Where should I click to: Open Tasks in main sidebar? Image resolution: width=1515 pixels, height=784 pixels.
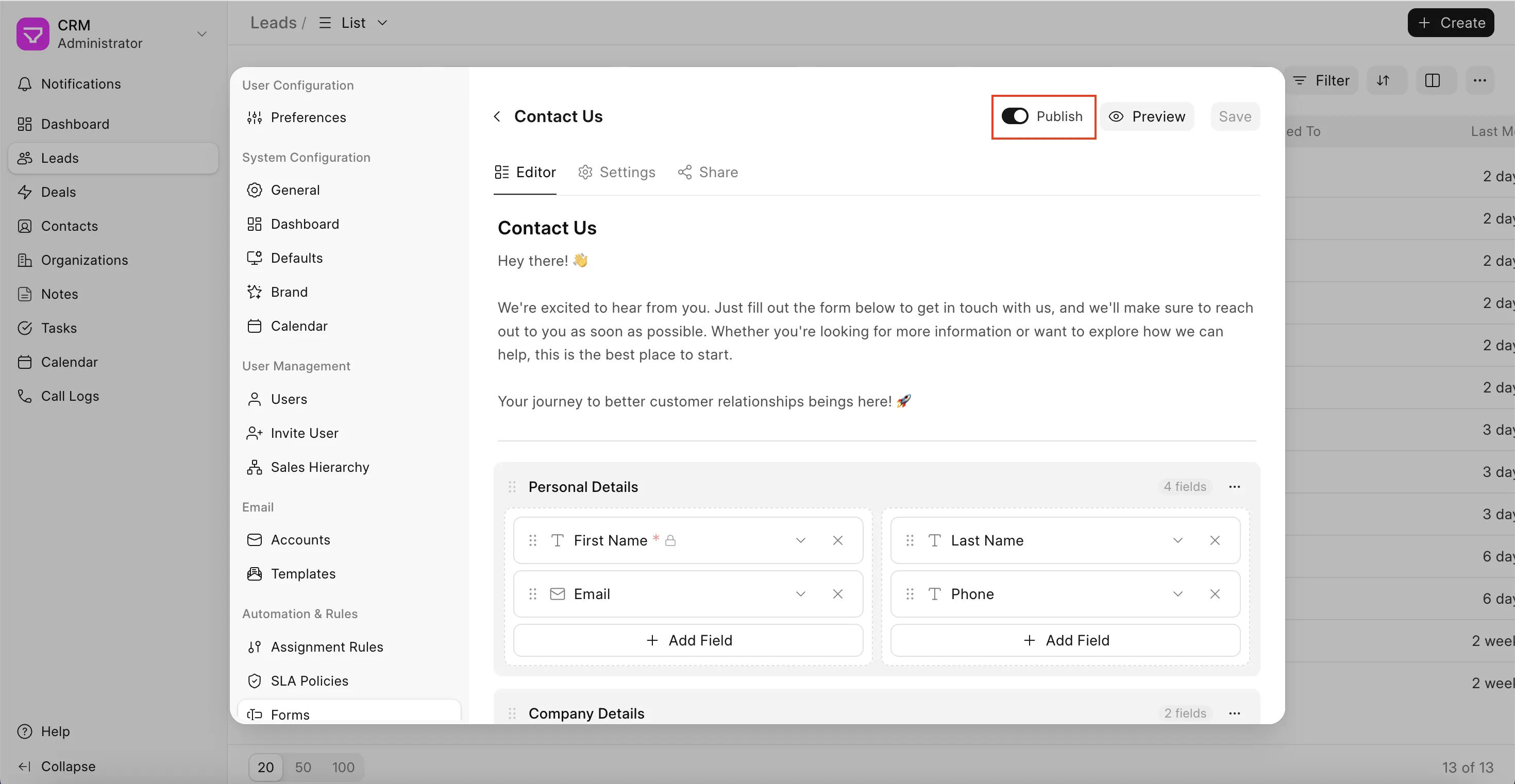point(113,328)
